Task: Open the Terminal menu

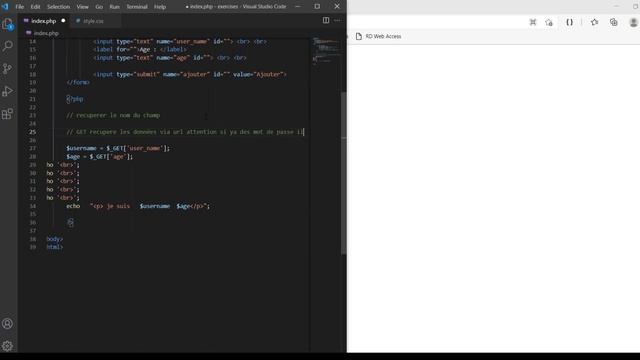Action: [x=137, y=7]
